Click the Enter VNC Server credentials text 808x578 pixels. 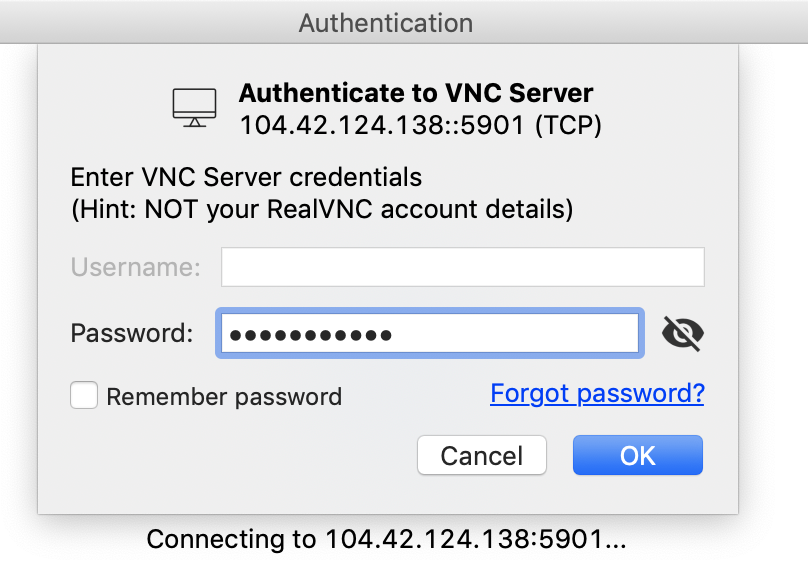pyautogui.click(x=246, y=177)
